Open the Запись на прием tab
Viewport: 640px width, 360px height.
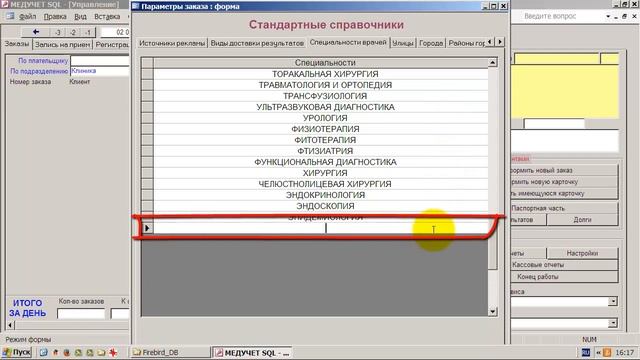tap(62, 44)
